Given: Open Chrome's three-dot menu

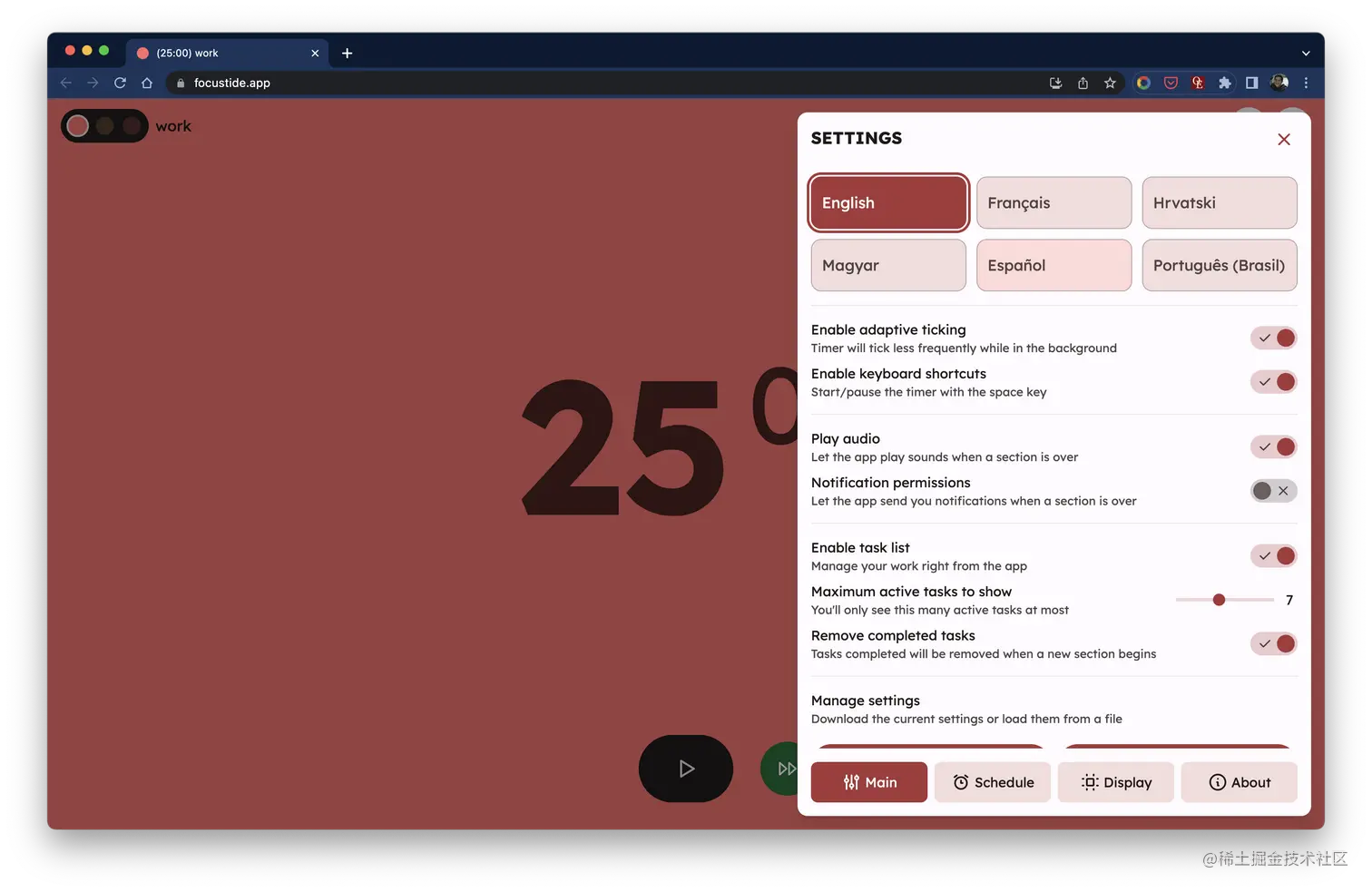Looking at the screenshot, I should 1306,83.
